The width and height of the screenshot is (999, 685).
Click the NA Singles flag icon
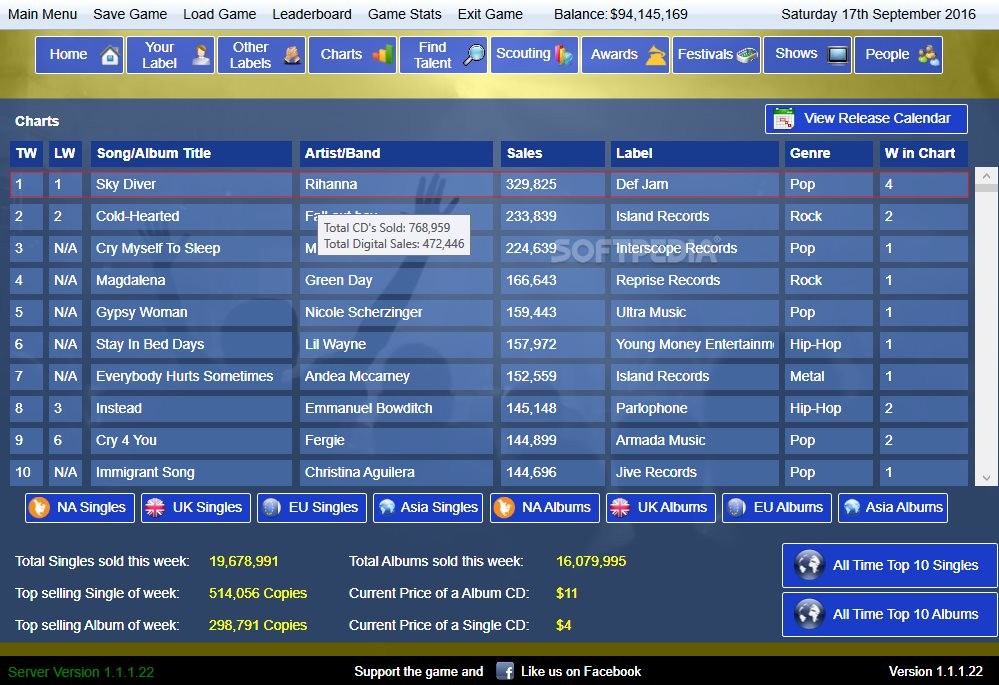[x=40, y=508]
